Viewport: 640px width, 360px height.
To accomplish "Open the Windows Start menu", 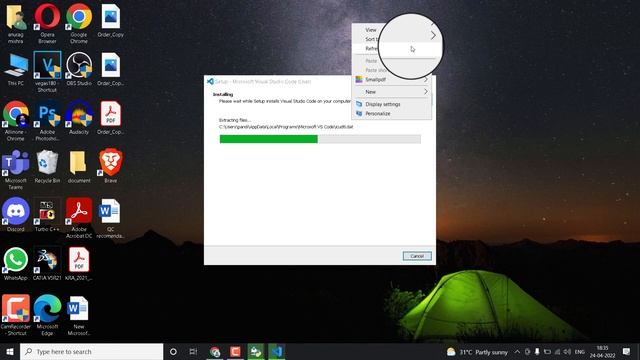I will pos(10,351).
